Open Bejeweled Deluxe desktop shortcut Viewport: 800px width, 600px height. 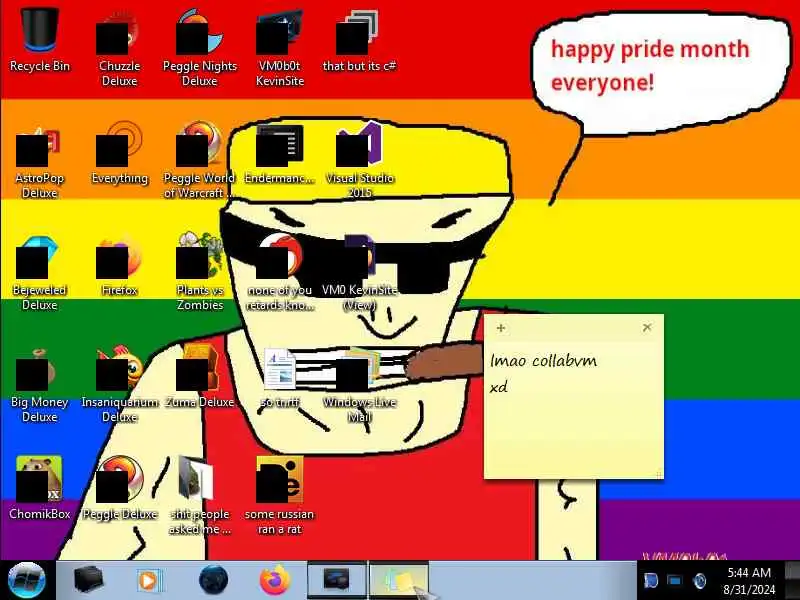tap(39, 271)
